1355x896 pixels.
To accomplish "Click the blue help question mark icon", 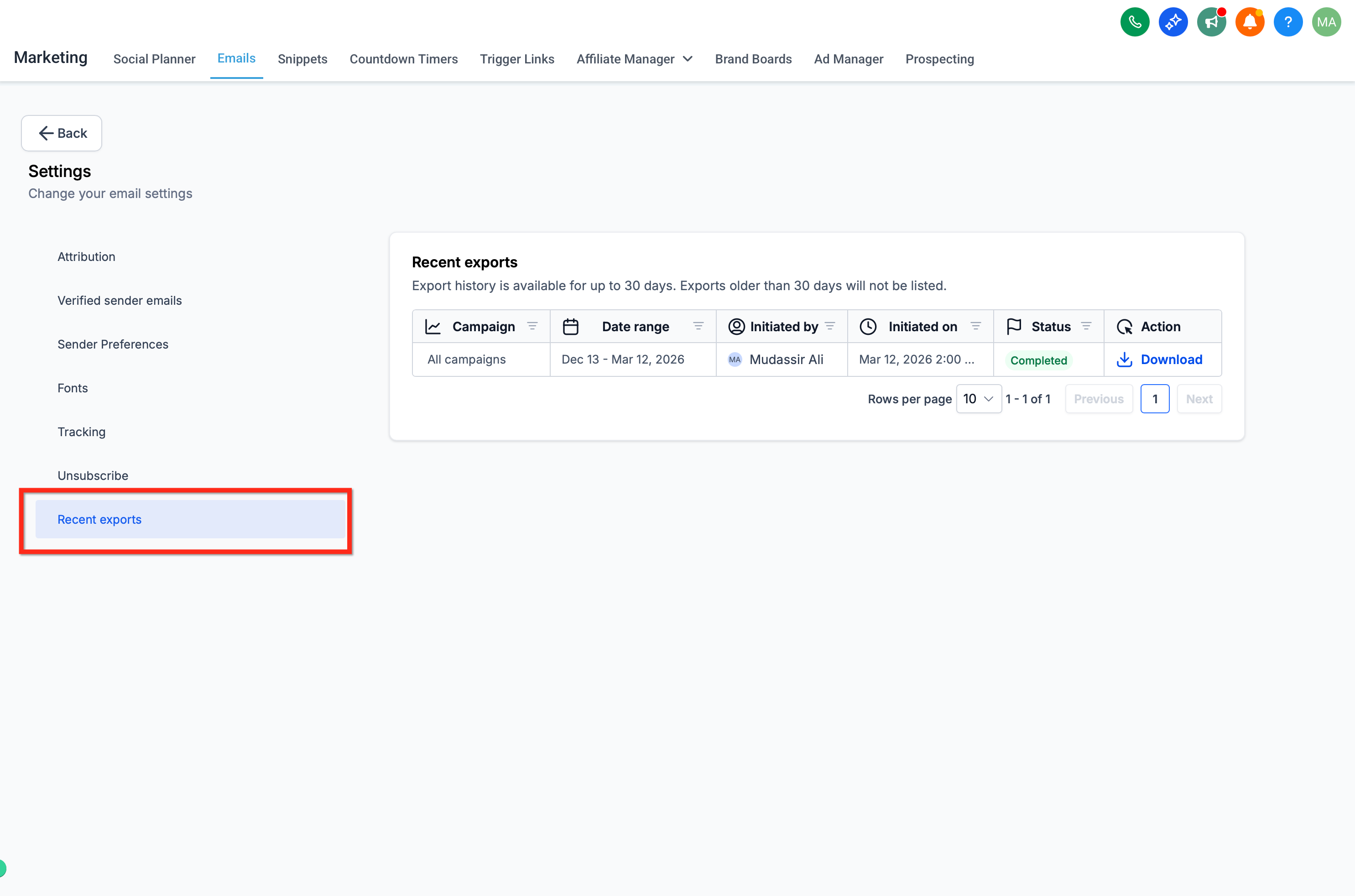I will pos(1287,22).
